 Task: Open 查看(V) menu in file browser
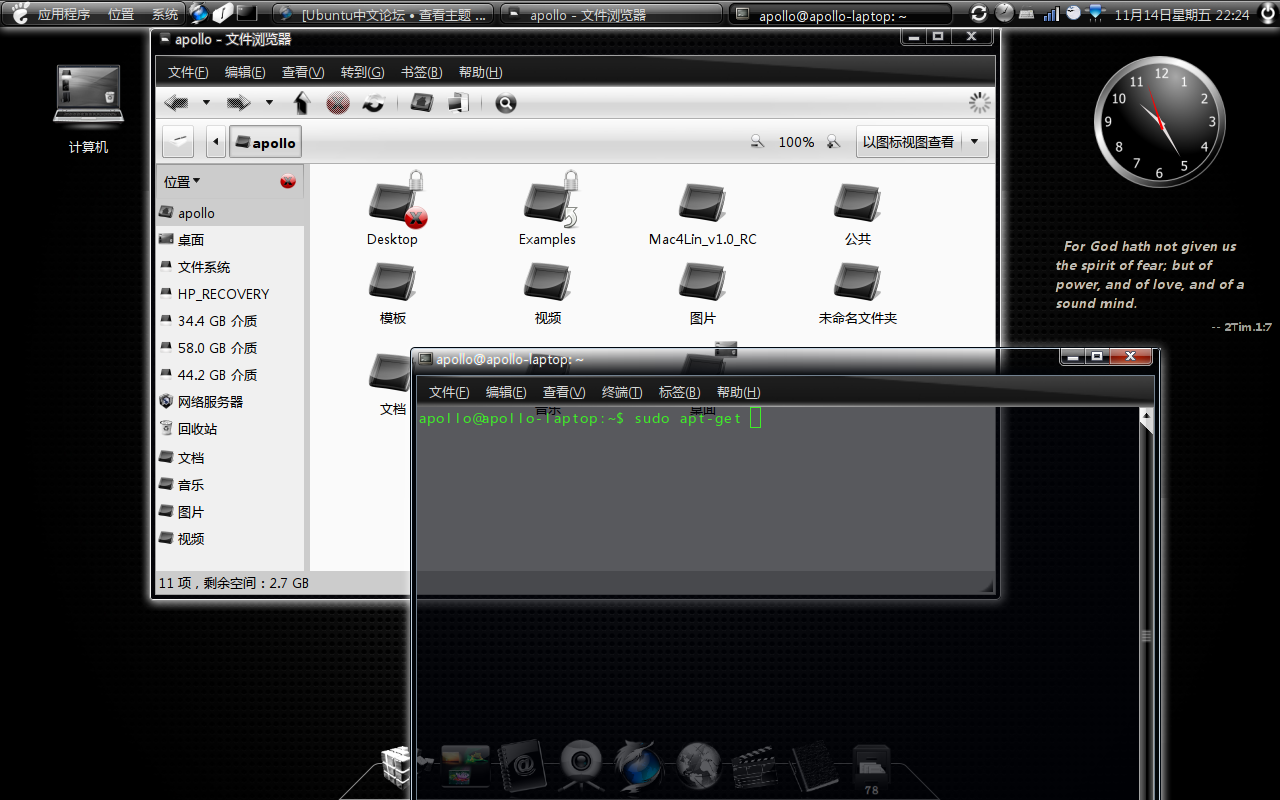pyautogui.click(x=303, y=72)
